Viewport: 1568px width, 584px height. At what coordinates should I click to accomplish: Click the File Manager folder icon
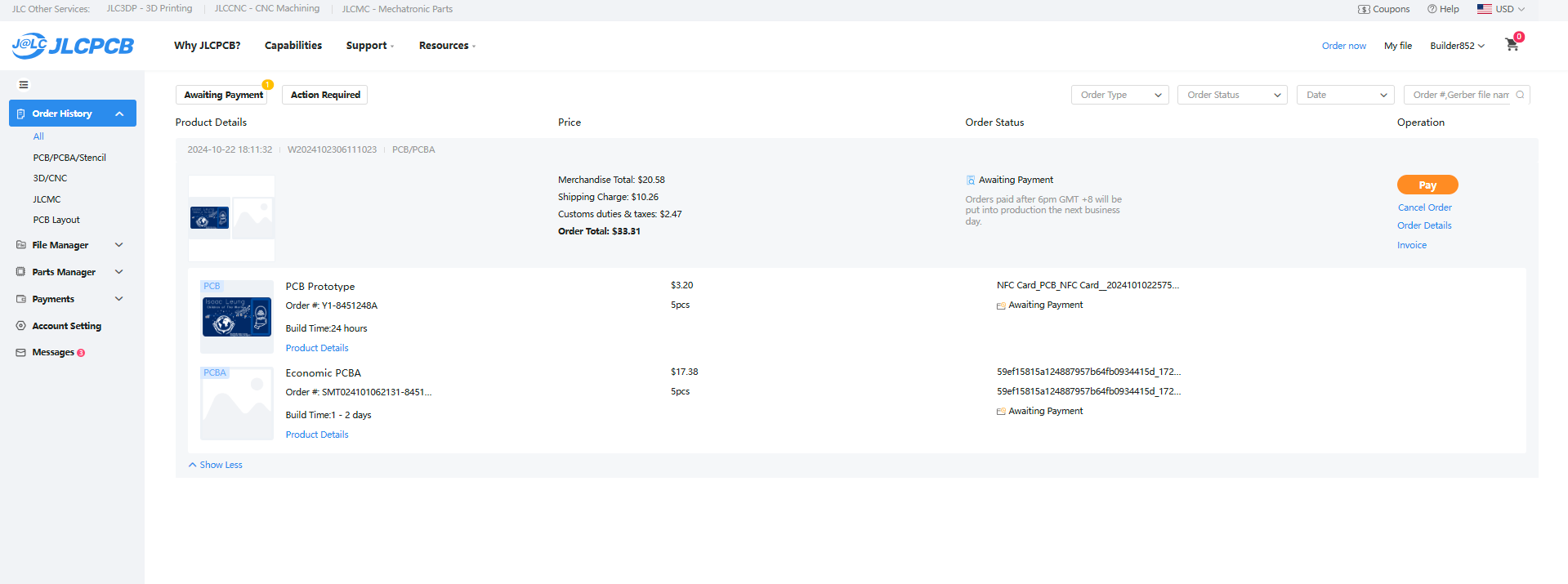tap(21, 245)
